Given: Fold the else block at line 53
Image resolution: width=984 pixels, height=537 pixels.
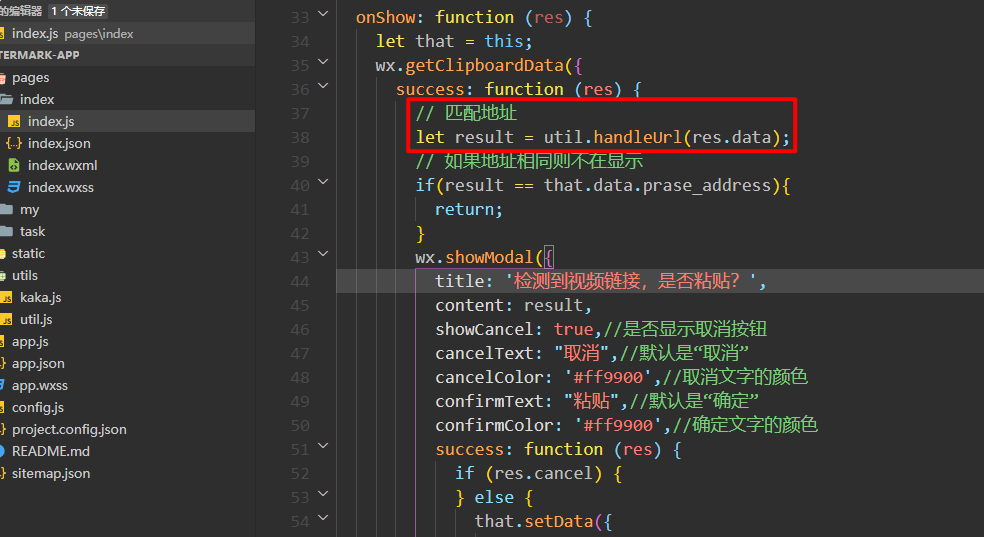Looking at the screenshot, I should pyautogui.click(x=323, y=494).
